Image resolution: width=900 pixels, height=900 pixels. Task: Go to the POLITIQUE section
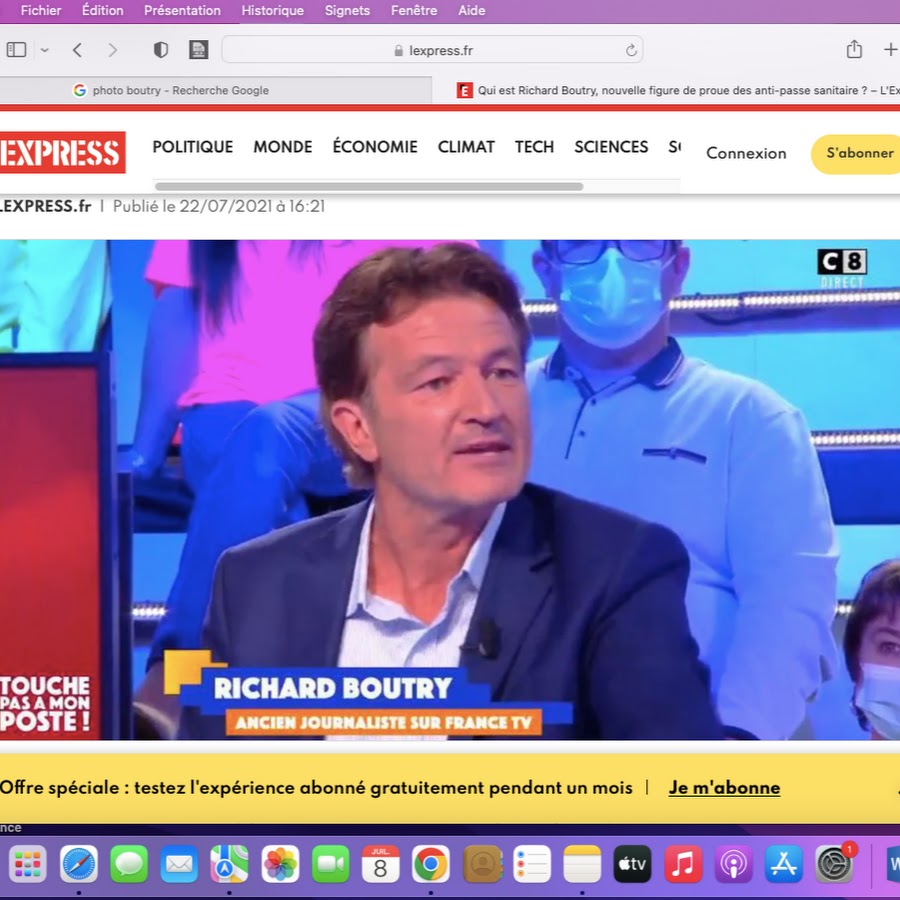coord(192,147)
